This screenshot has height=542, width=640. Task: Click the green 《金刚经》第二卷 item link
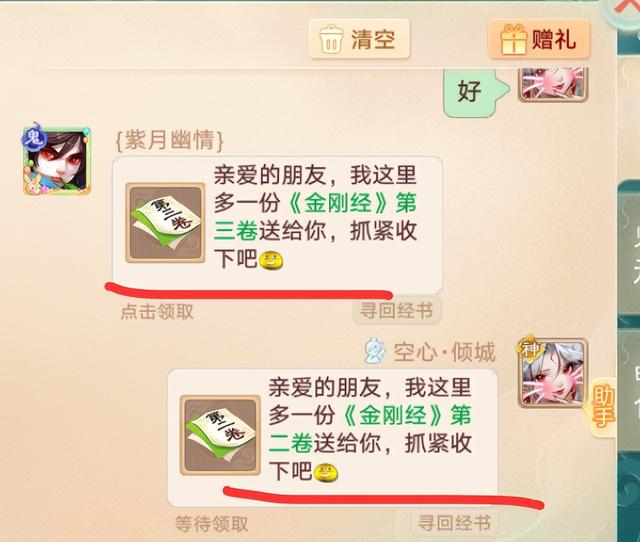click(369, 429)
